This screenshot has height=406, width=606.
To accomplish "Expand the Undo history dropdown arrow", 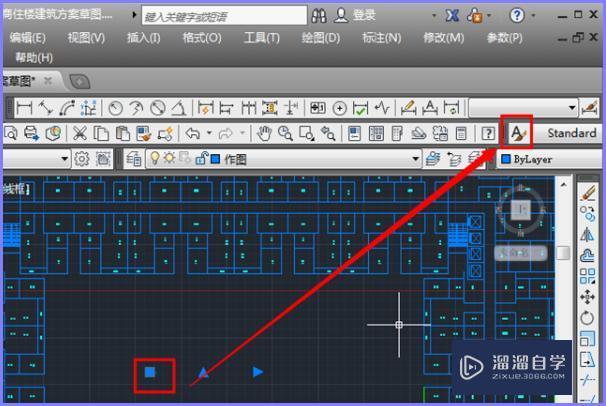I will tap(209, 133).
